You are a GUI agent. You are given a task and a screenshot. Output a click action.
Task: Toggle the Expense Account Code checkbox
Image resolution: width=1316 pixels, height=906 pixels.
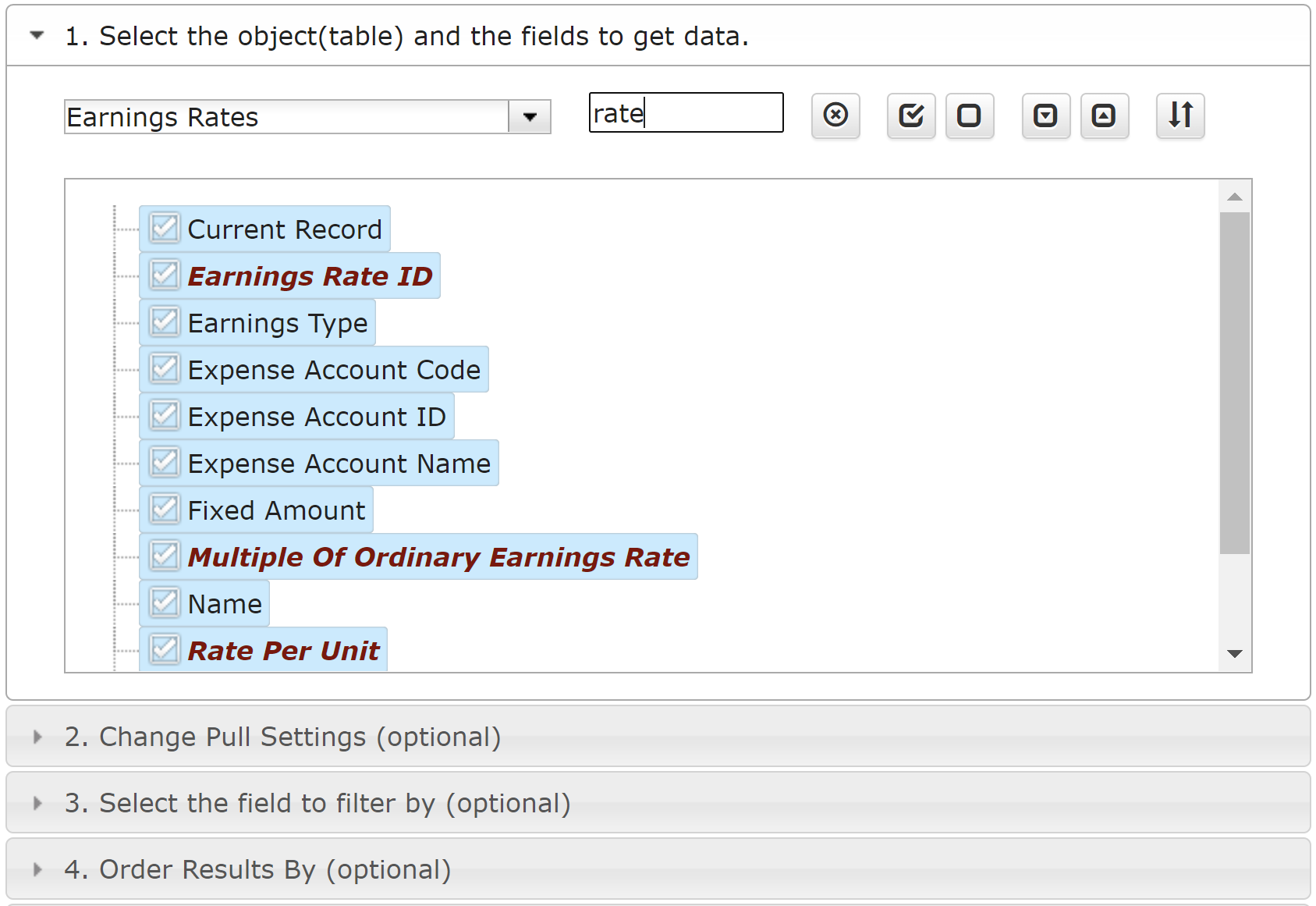pos(165,369)
